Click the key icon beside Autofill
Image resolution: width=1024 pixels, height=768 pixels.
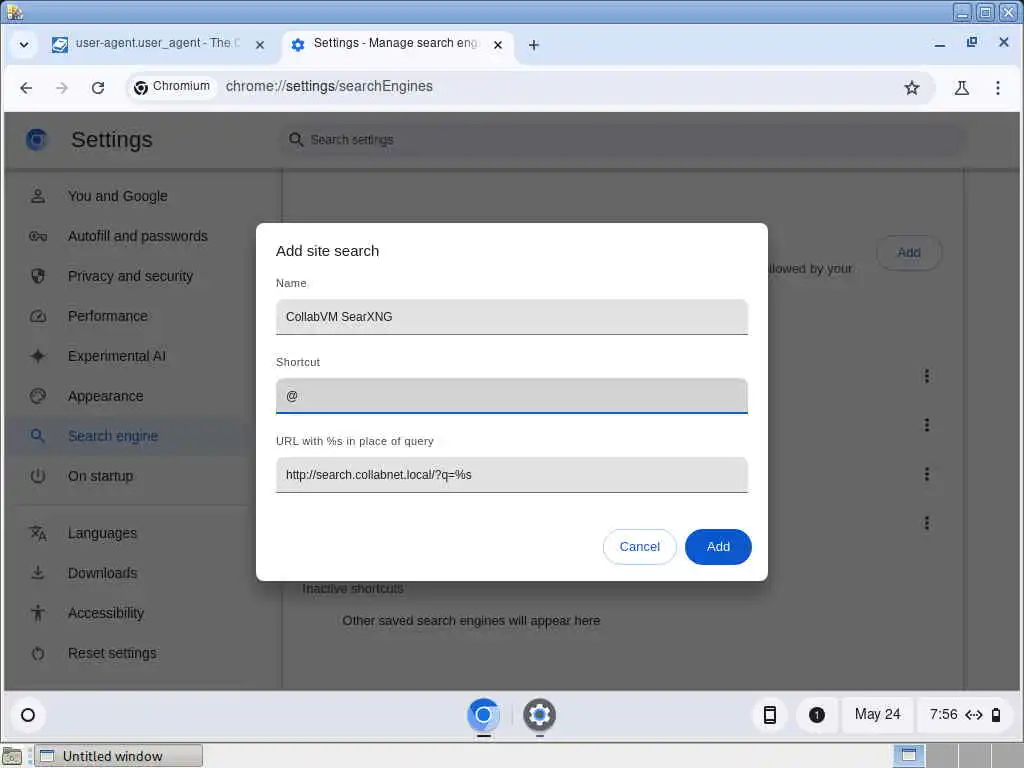tap(38, 236)
